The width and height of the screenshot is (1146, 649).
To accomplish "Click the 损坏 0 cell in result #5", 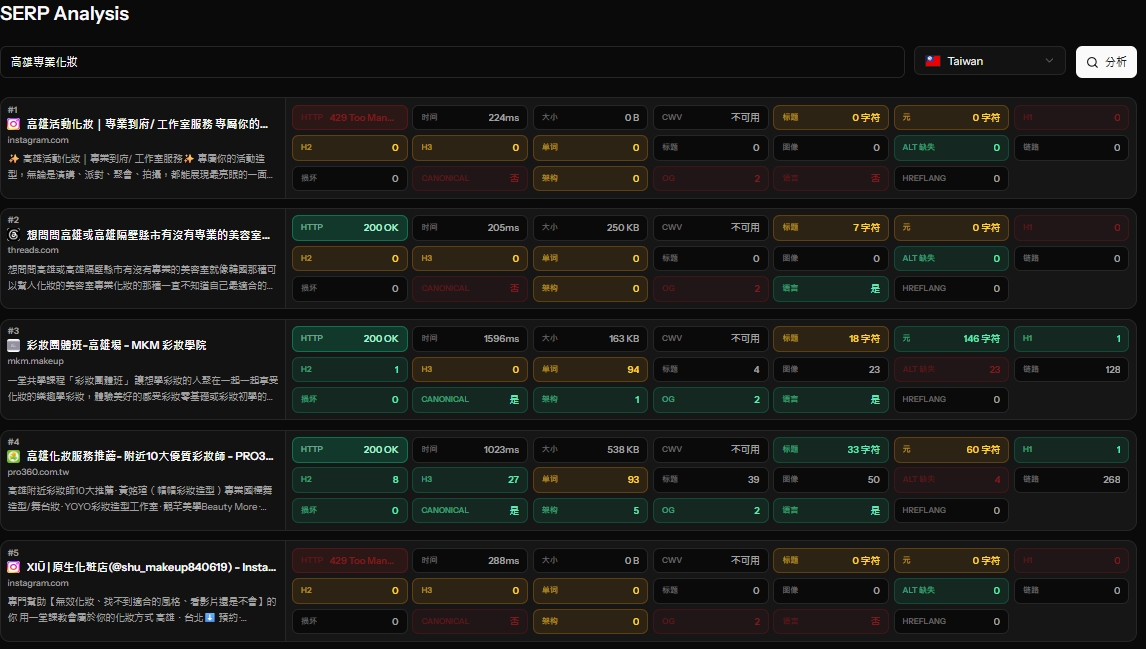I will pyautogui.click(x=349, y=621).
